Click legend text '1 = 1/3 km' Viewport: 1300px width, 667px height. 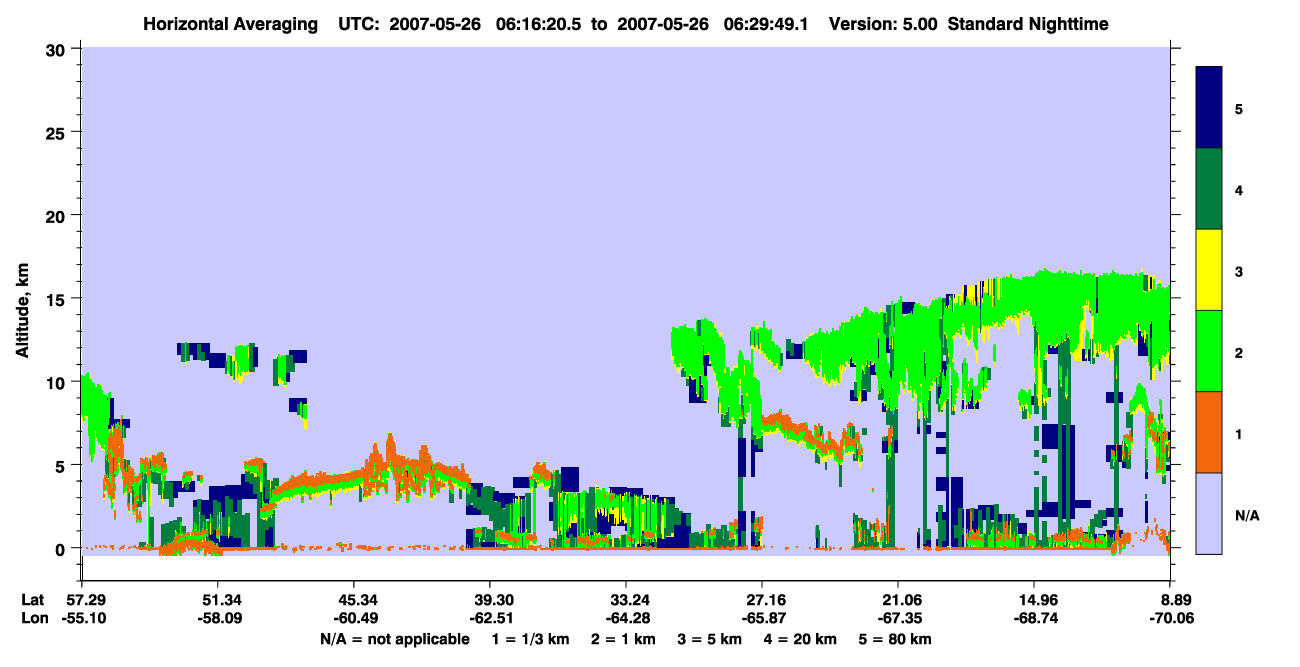pyautogui.click(x=530, y=639)
